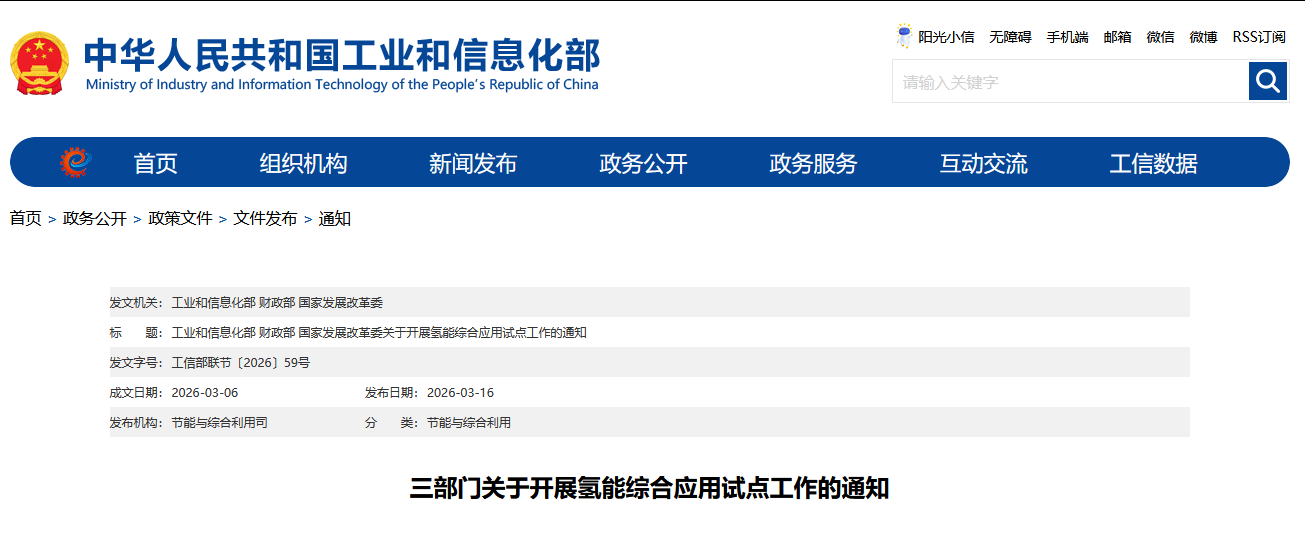Open the 首页 navigation menu item
This screenshot has height=538, width=1305.
point(156,164)
